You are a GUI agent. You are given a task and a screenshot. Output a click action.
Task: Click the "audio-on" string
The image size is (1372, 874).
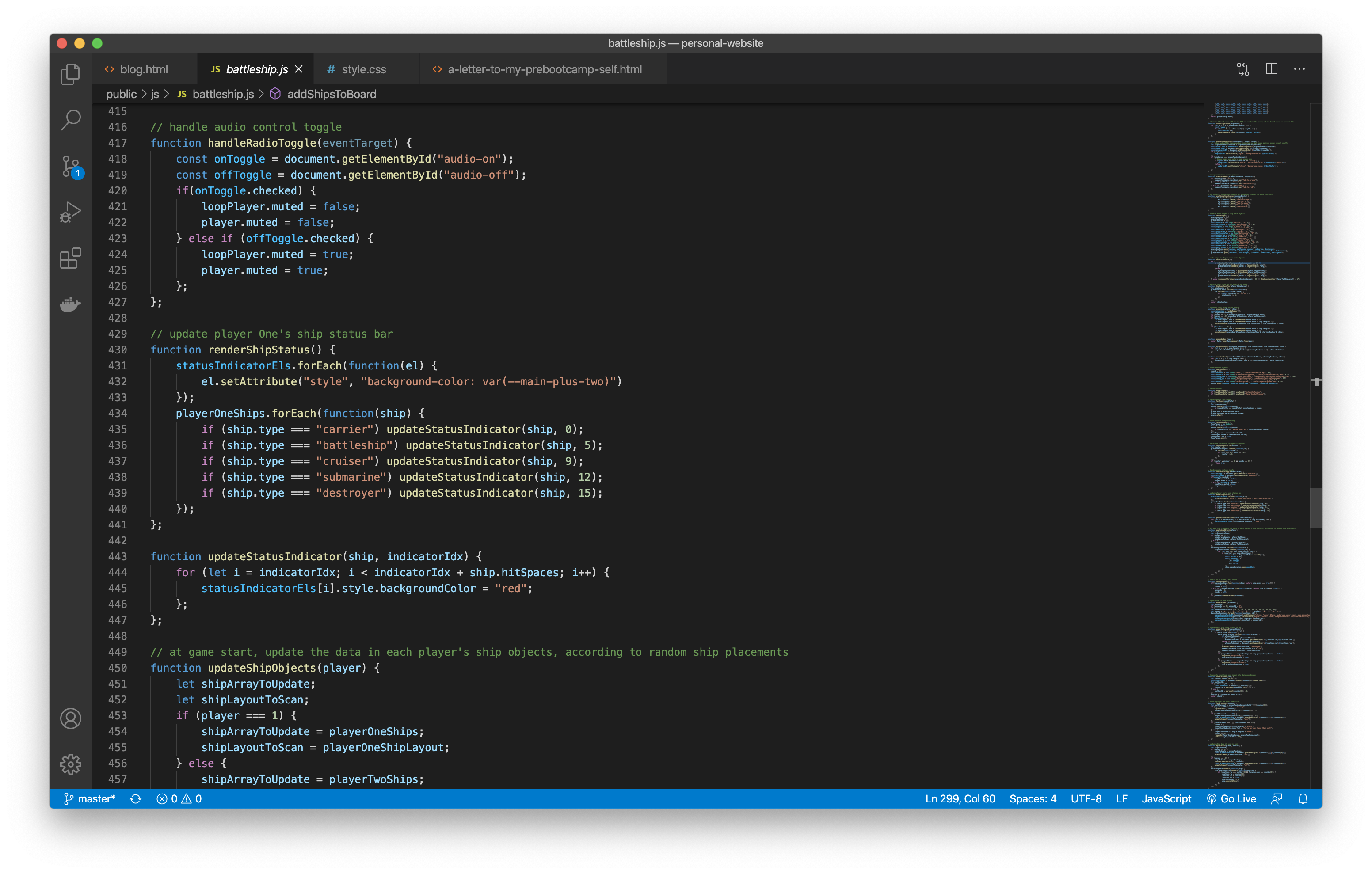[x=469, y=159]
